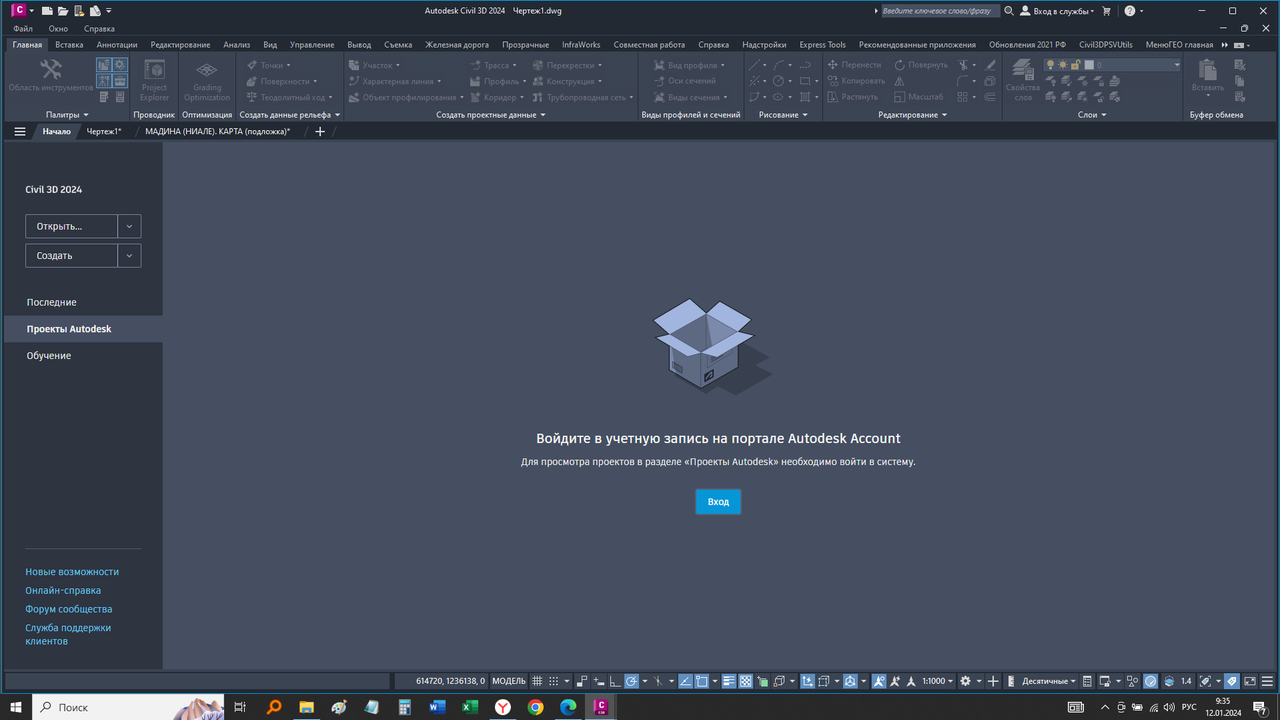The height and width of the screenshot is (720, 1280).
Task: Switch to the Чертеж1* drawing tab
Action: (x=104, y=131)
